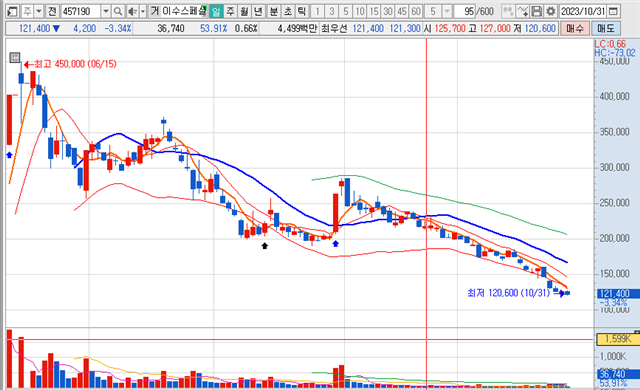Click the low price 120,600 in quote bar
The width and height of the screenshot is (640, 390).
[x=540, y=29]
